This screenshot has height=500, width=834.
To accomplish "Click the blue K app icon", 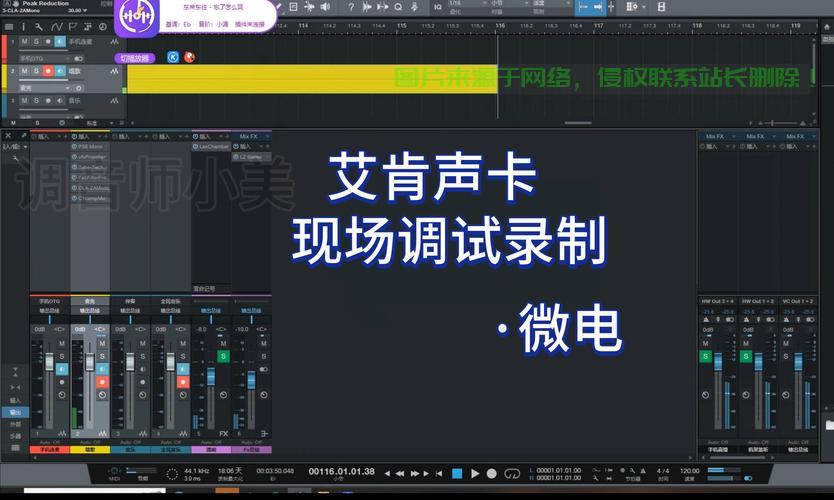I will point(173,57).
